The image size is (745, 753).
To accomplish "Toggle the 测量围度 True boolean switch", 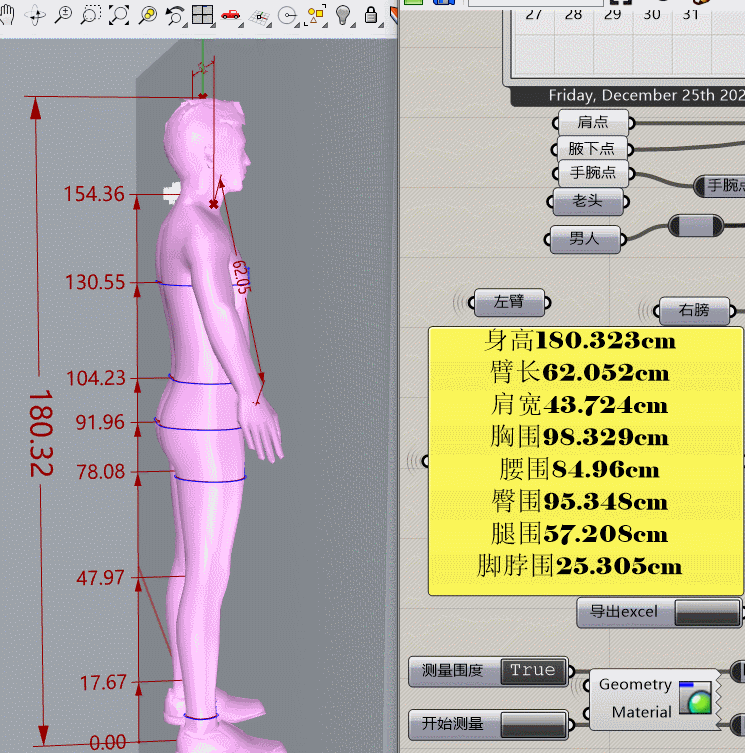I will click(x=533, y=670).
